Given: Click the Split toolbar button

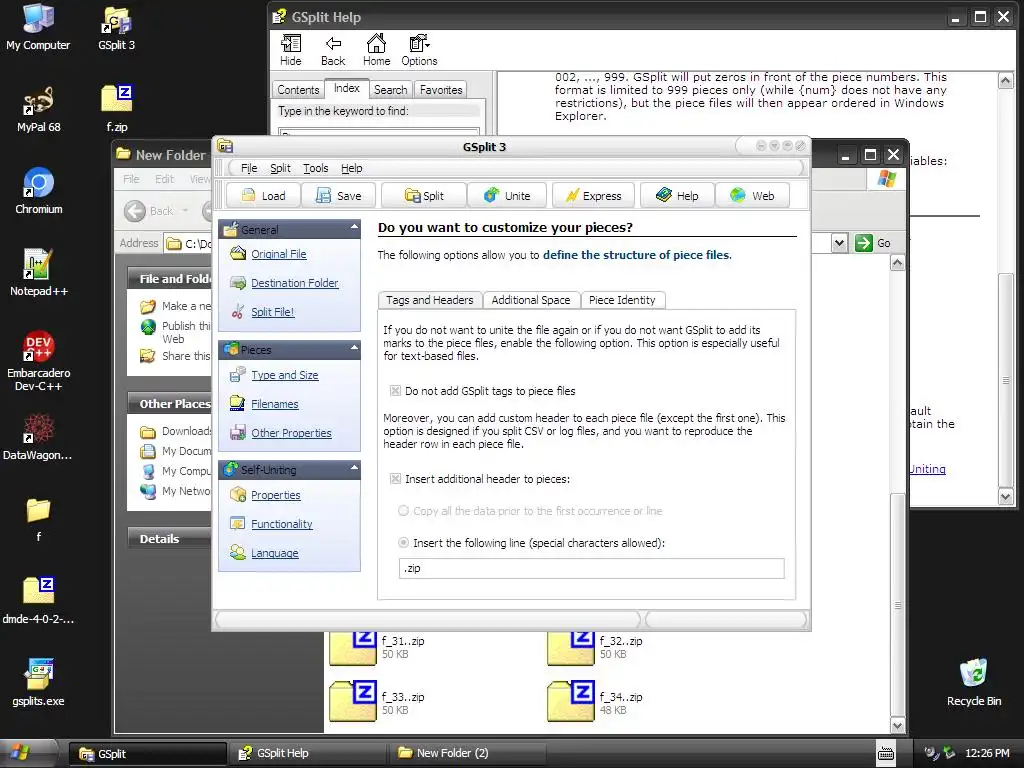Looking at the screenshot, I should 424,196.
